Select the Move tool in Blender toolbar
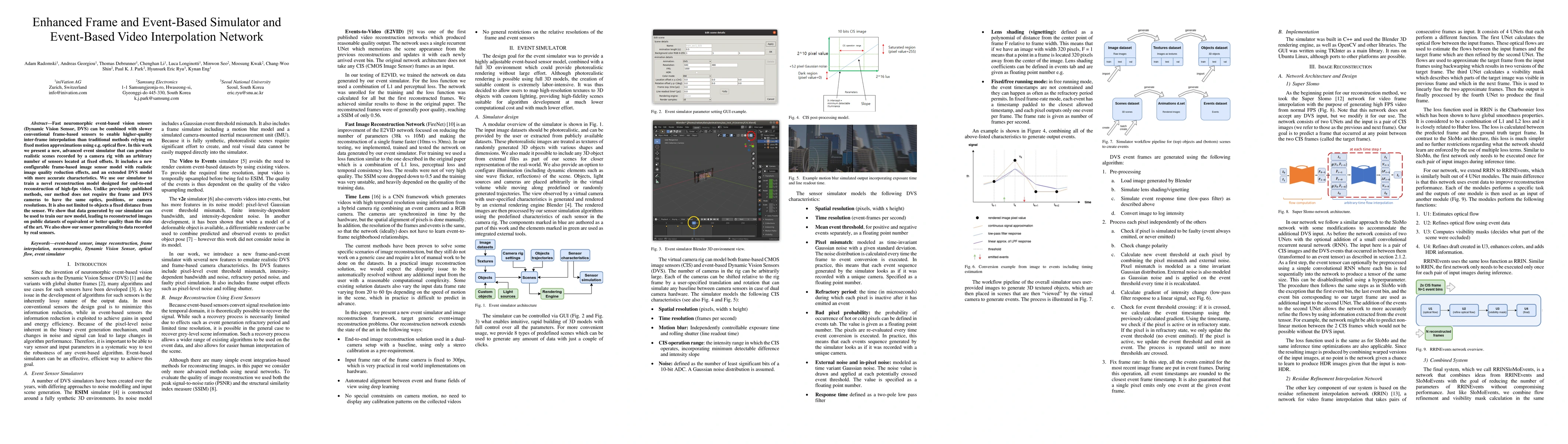 point(658,154)
